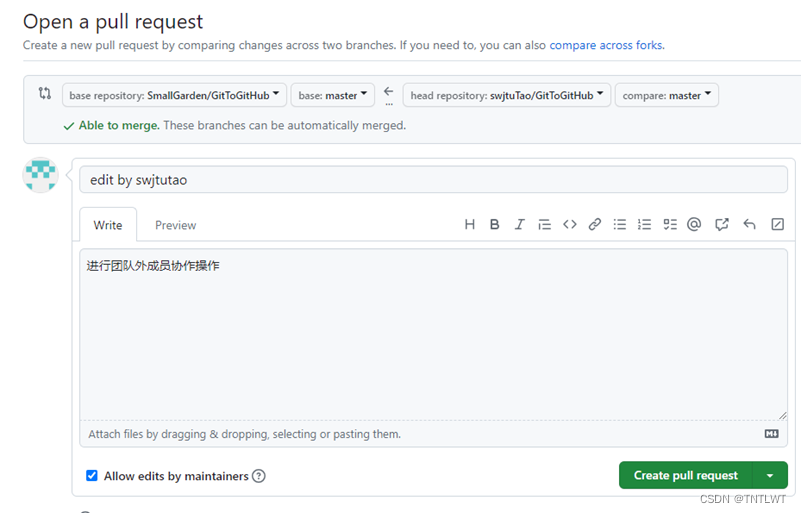Click Create pull request button
The image size is (801, 513).
pyautogui.click(x=686, y=476)
